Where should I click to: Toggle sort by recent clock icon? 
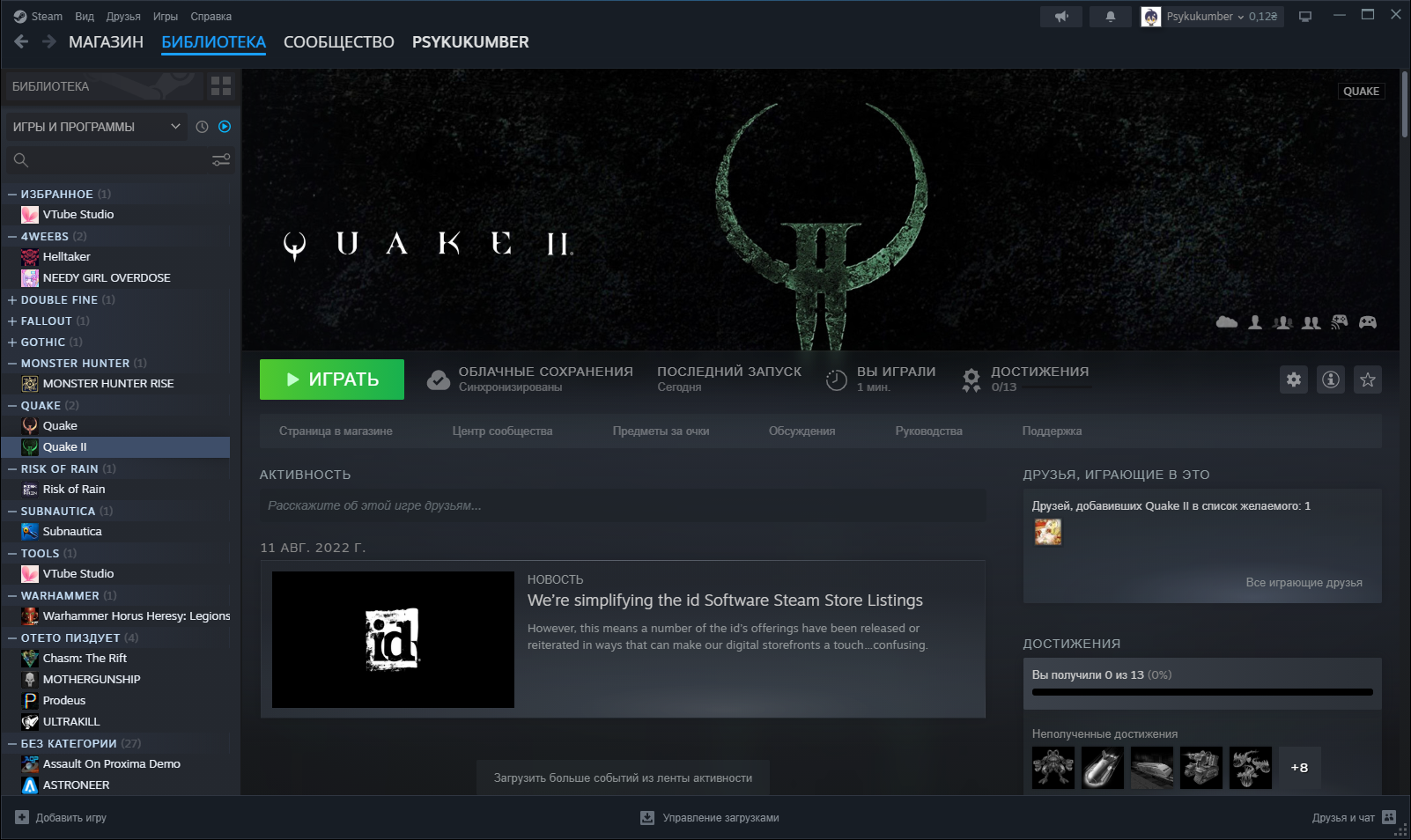click(202, 127)
